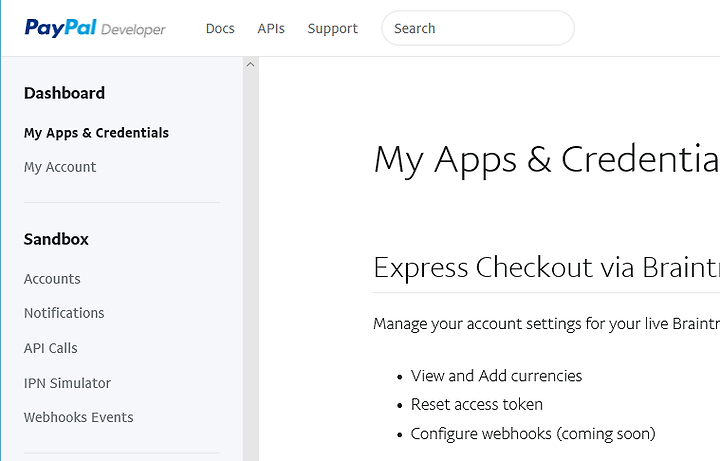This screenshot has width=720, height=461.
Task: Open My Account in the sidebar
Action: pyautogui.click(x=60, y=167)
